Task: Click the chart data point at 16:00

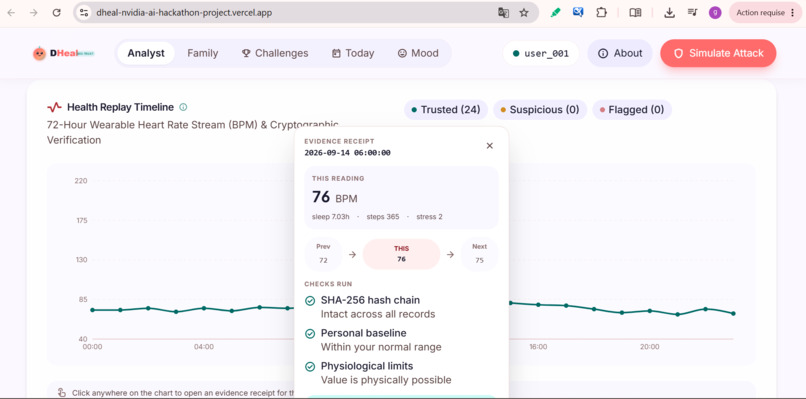Action: 538,304
